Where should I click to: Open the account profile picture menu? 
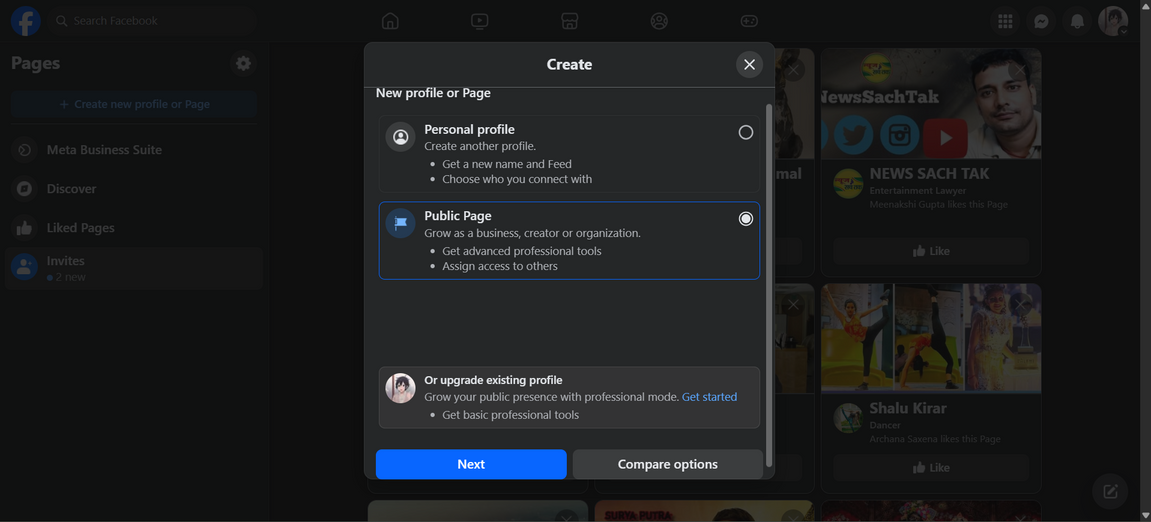point(1113,21)
